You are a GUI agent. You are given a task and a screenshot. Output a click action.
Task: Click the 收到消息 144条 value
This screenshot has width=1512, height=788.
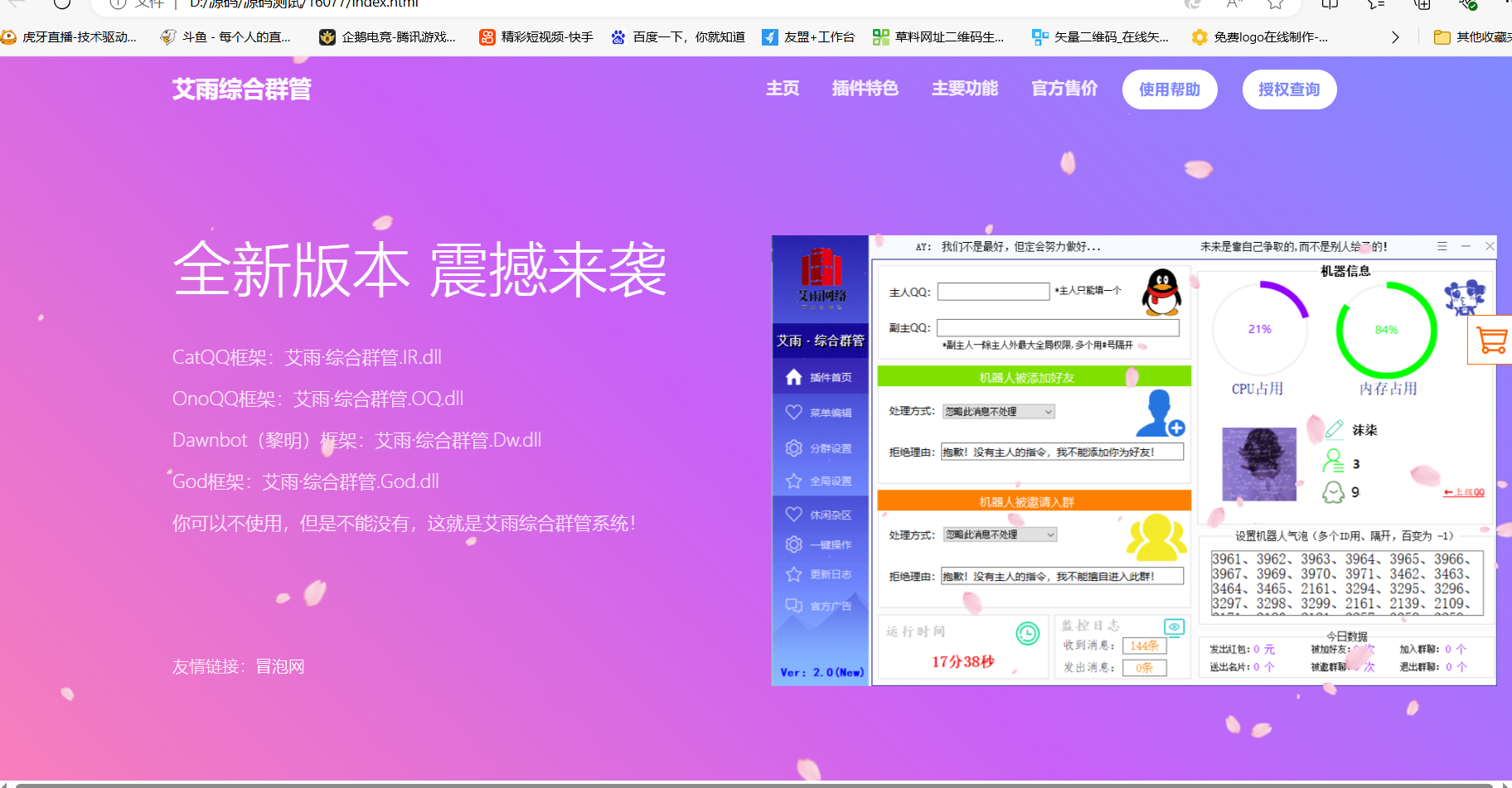[x=1145, y=645]
